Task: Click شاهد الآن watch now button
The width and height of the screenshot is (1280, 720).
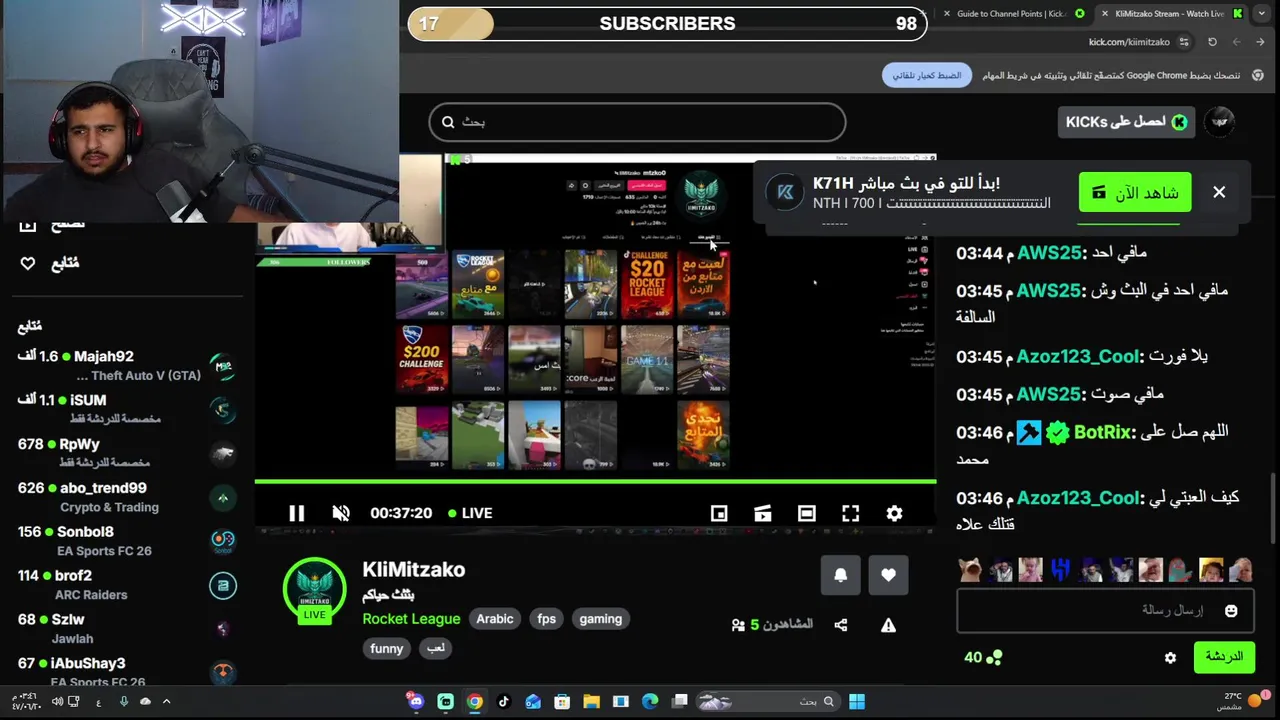Action: [x=1135, y=192]
